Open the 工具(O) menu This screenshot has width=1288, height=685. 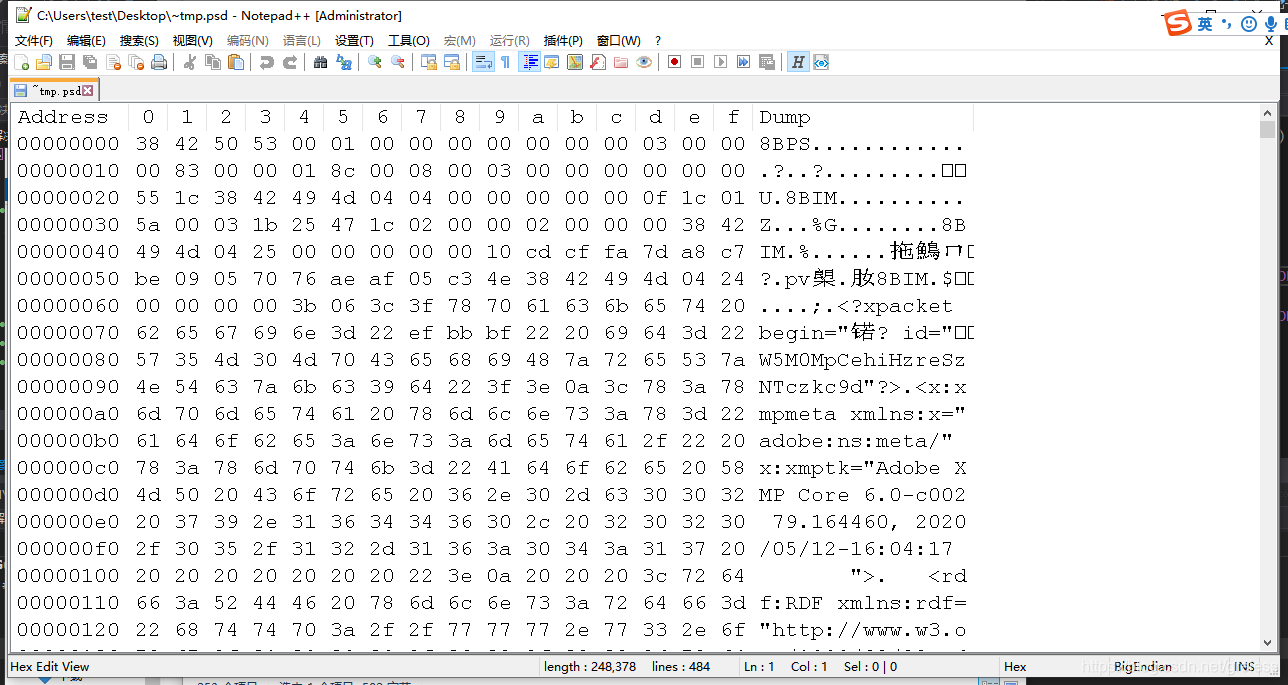click(409, 41)
